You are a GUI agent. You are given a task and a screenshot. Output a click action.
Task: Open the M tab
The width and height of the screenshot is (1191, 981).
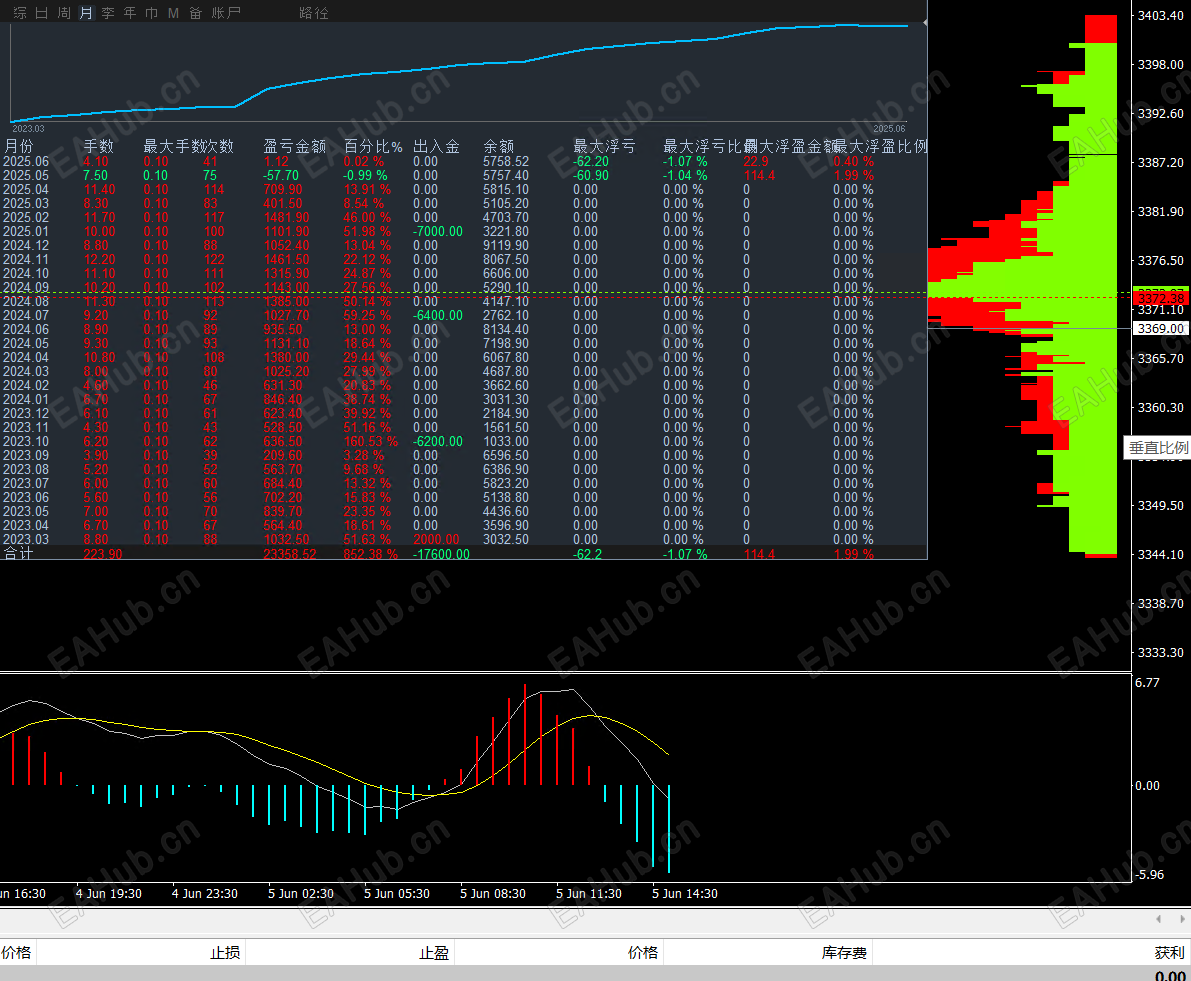(x=173, y=13)
